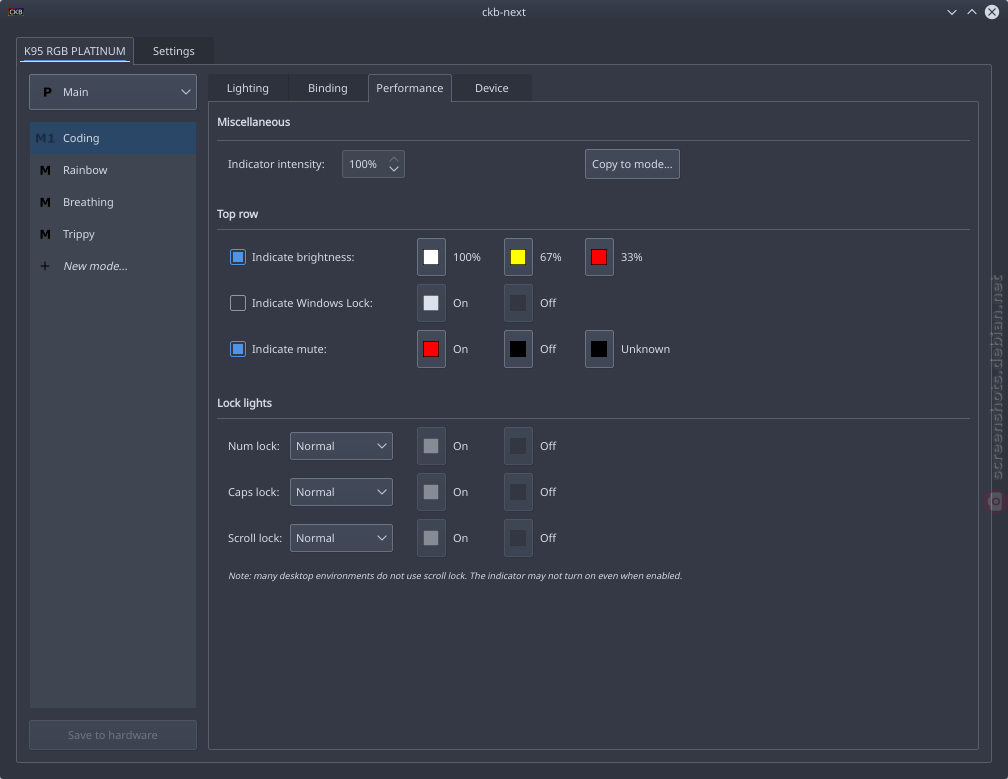
Task: Pick the yellow 67% brightness color
Action: click(x=518, y=257)
